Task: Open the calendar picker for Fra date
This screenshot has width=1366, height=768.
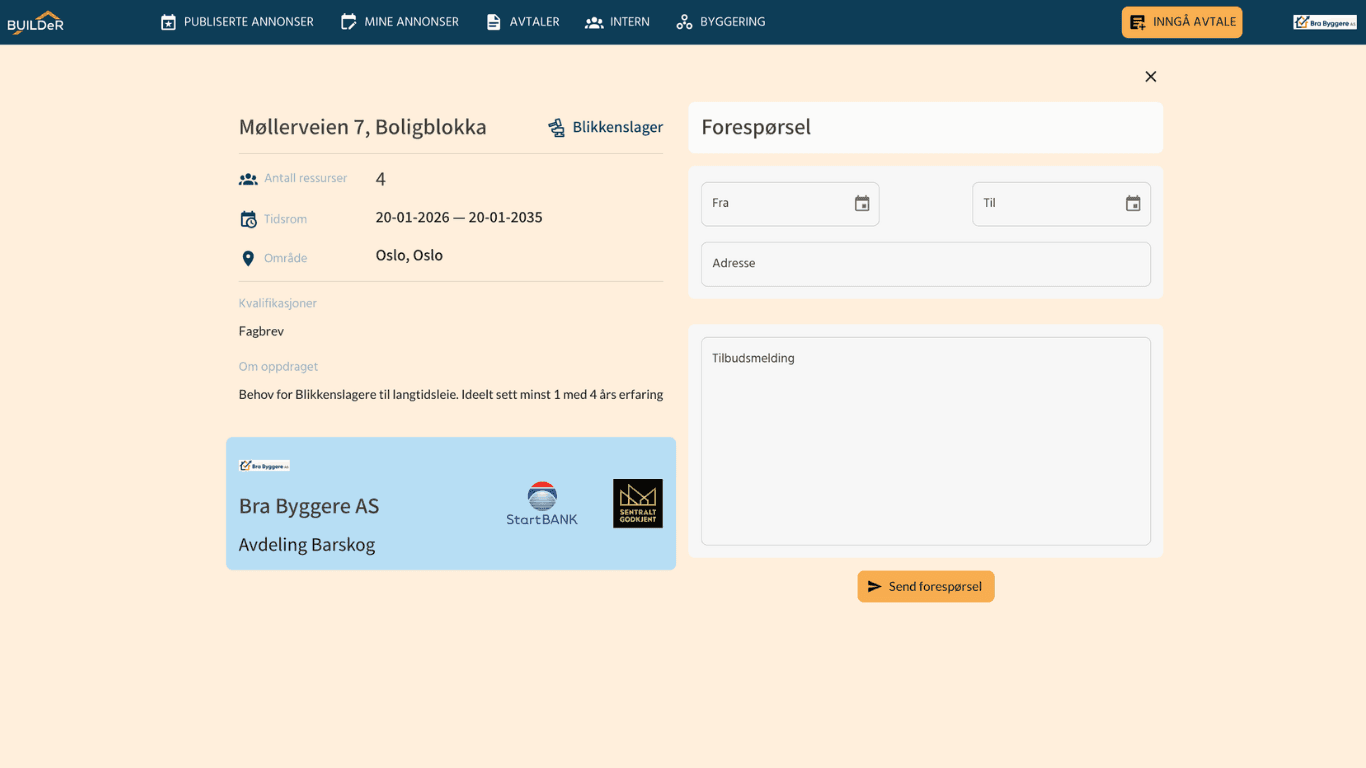Action: tap(862, 204)
